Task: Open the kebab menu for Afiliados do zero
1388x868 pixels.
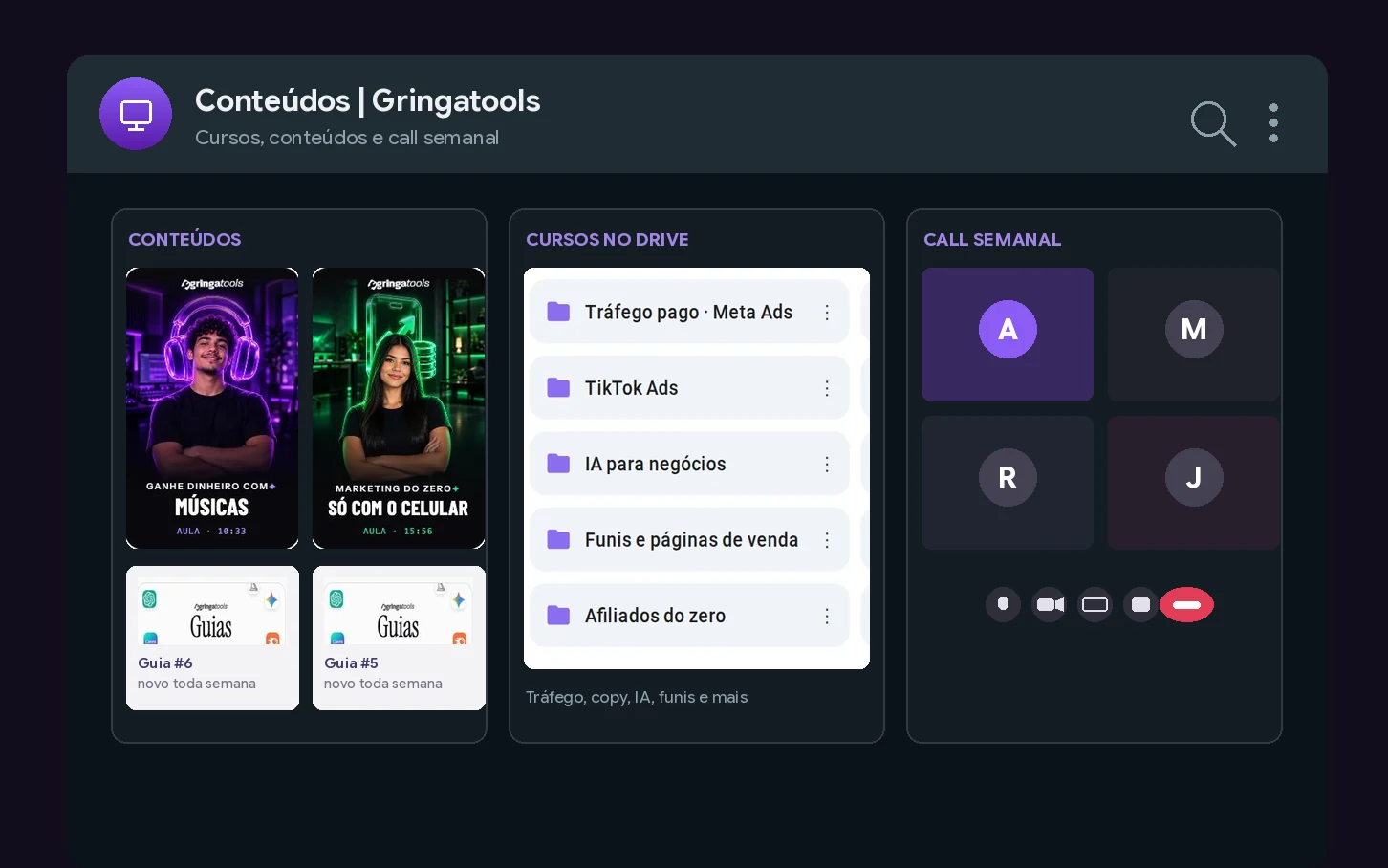Action: 827,617
